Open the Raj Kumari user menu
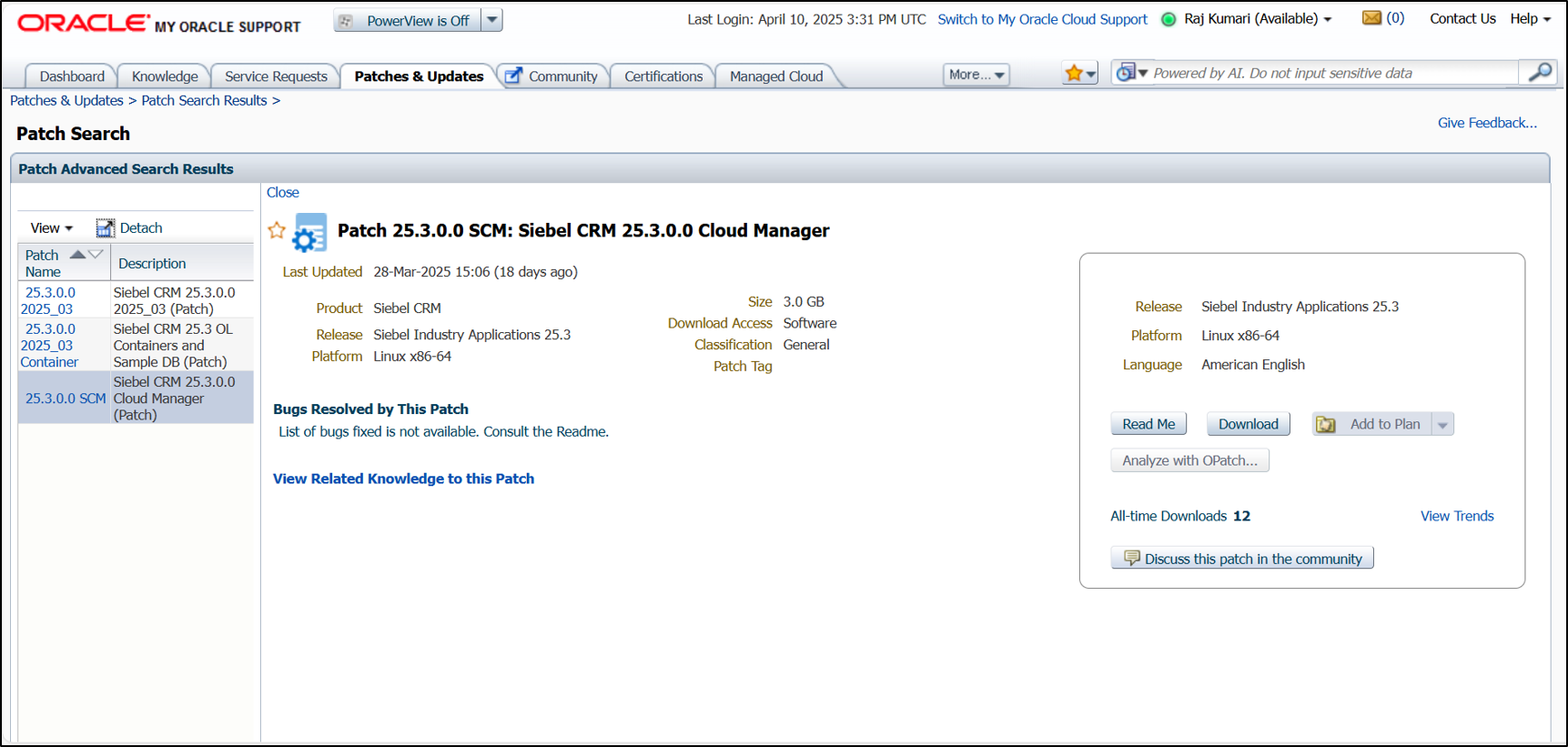 click(x=1257, y=19)
